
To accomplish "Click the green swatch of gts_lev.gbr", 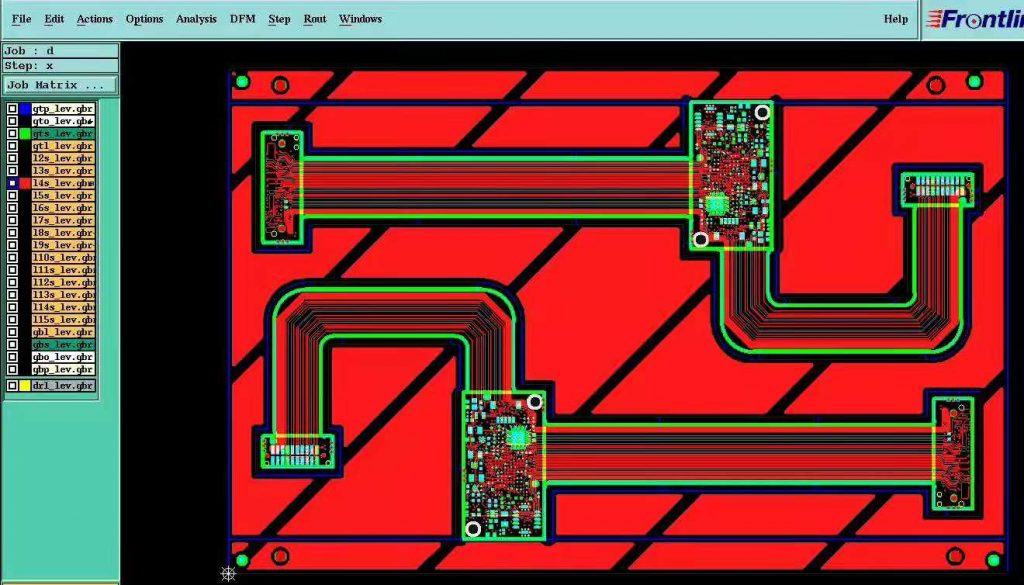I will [x=27, y=133].
